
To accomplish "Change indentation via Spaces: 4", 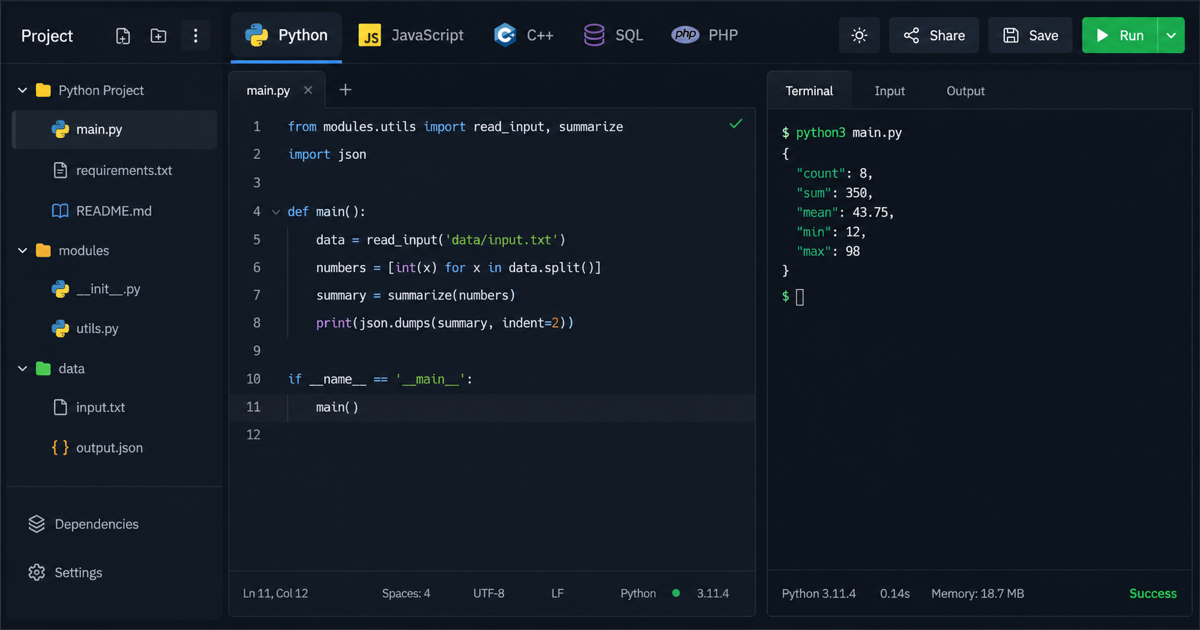I will [x=406, y=593].
